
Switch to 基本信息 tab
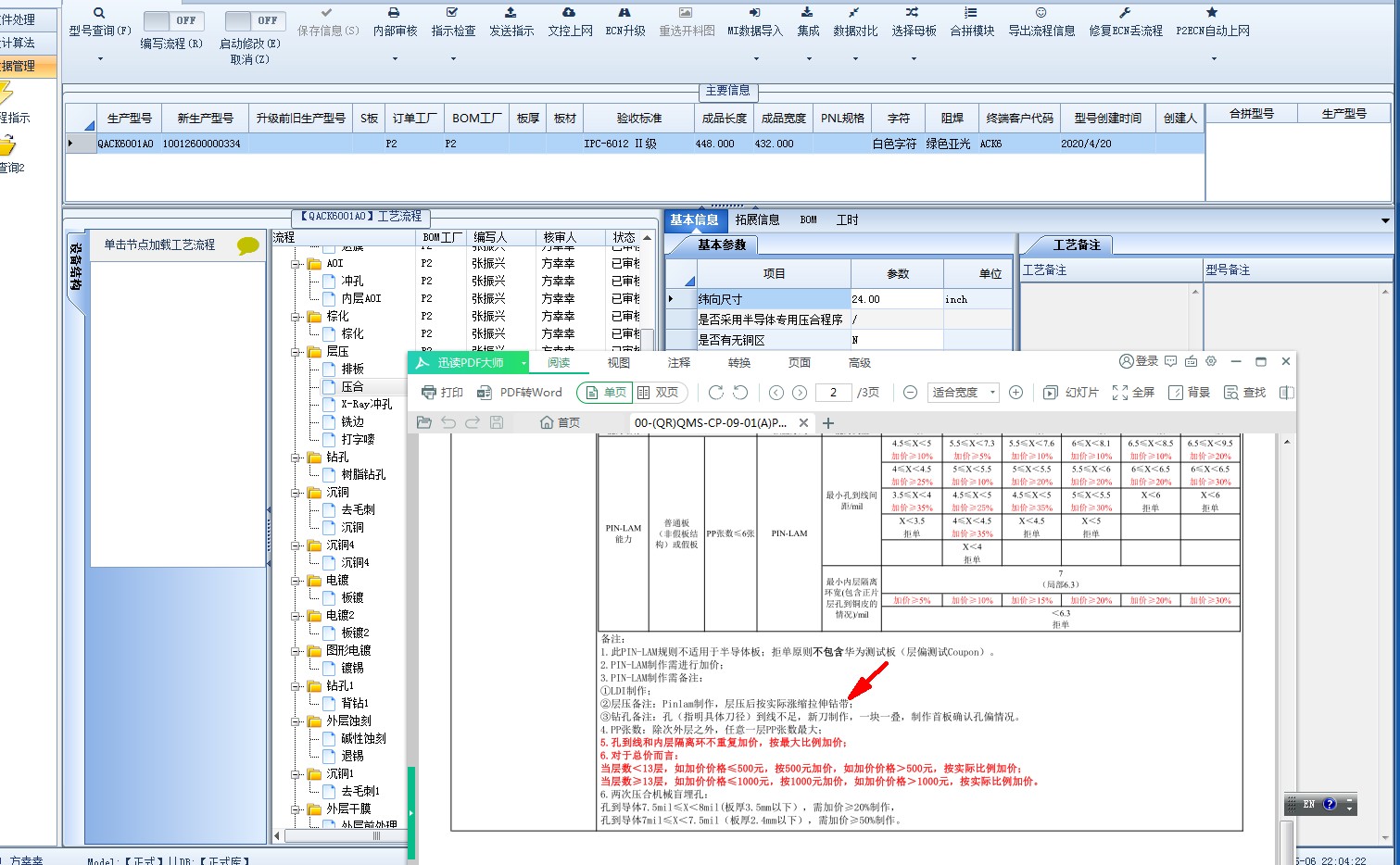tap(694, 219)
